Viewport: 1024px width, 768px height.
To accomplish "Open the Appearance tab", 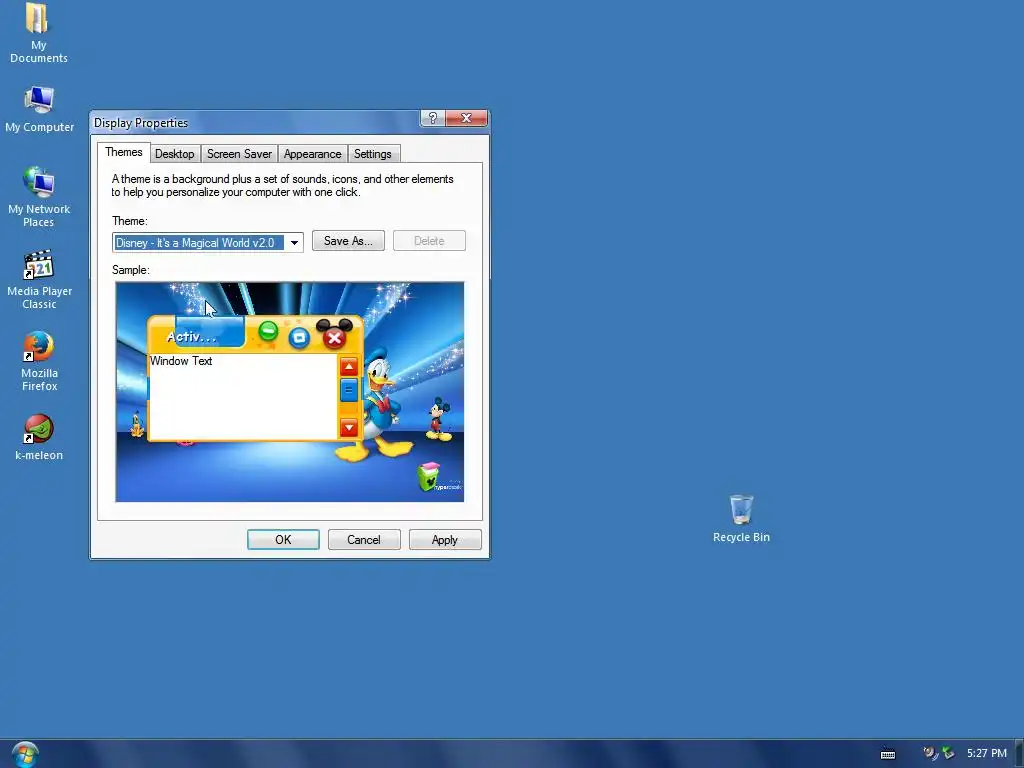I will 312,154.
